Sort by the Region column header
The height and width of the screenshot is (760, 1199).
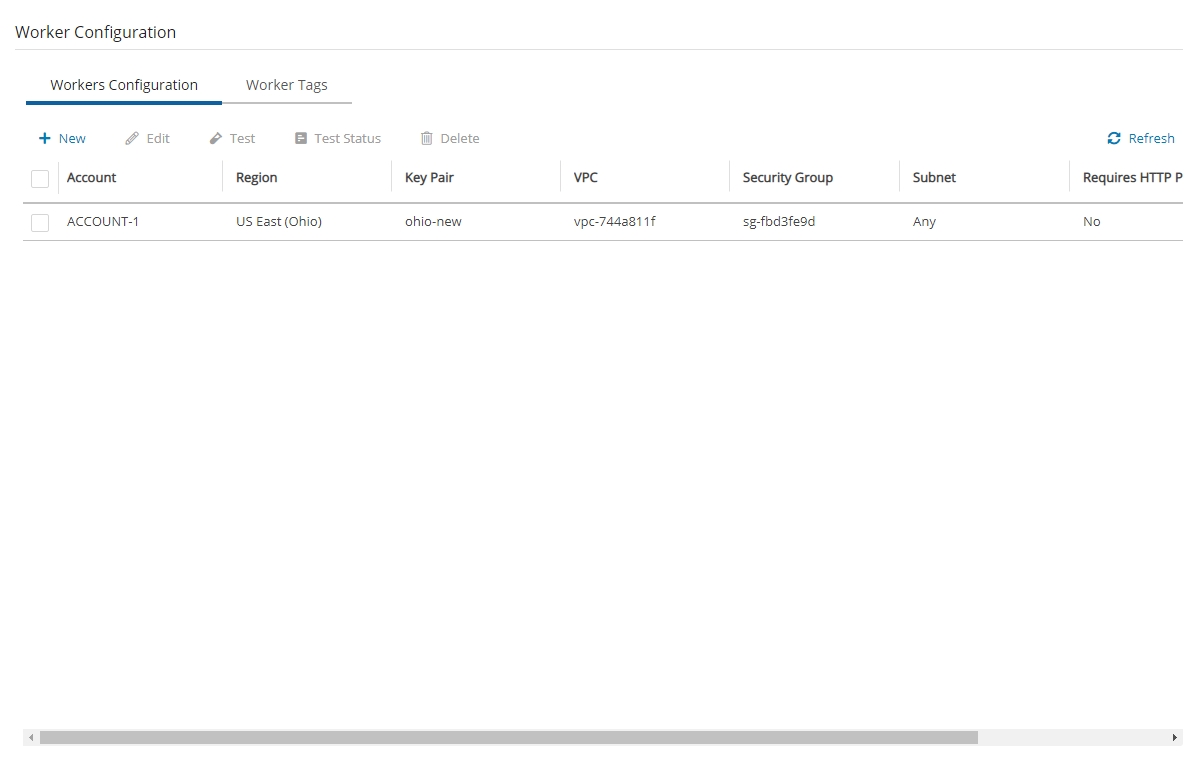(257, 178)
